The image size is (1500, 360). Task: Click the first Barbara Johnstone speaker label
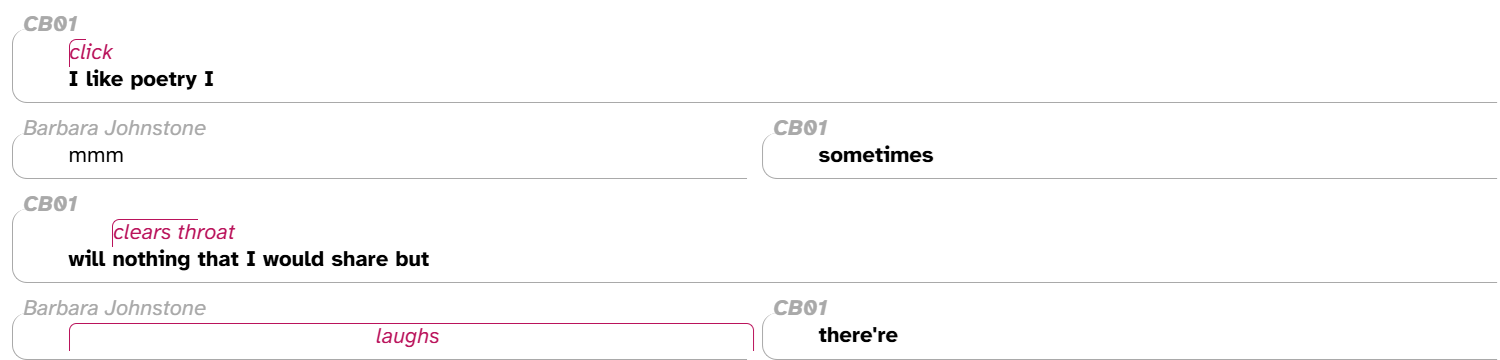(x=115, y=127)
